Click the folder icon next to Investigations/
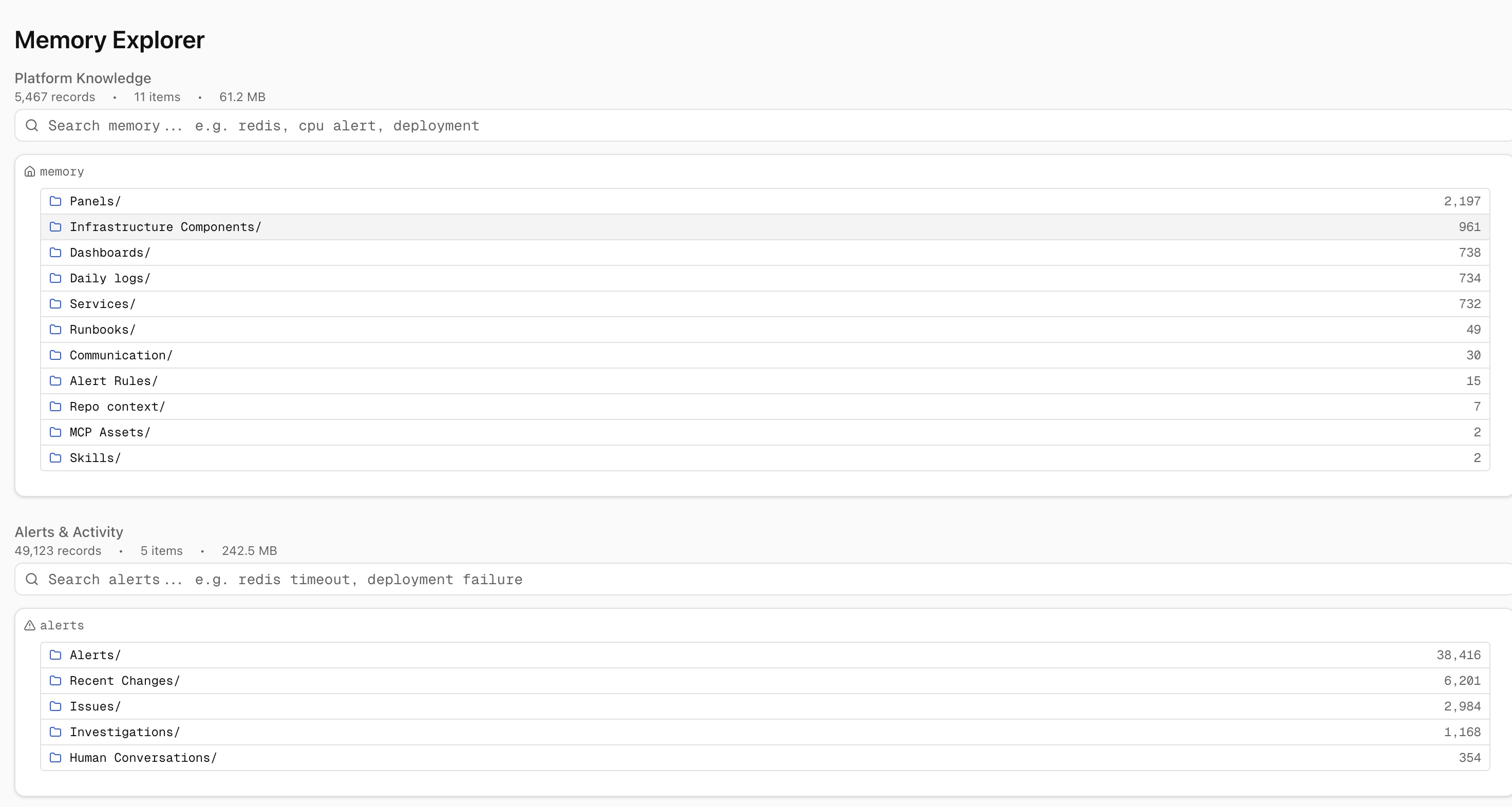Viewport: 1512px width, 807px height. click(x=56, y=732)
